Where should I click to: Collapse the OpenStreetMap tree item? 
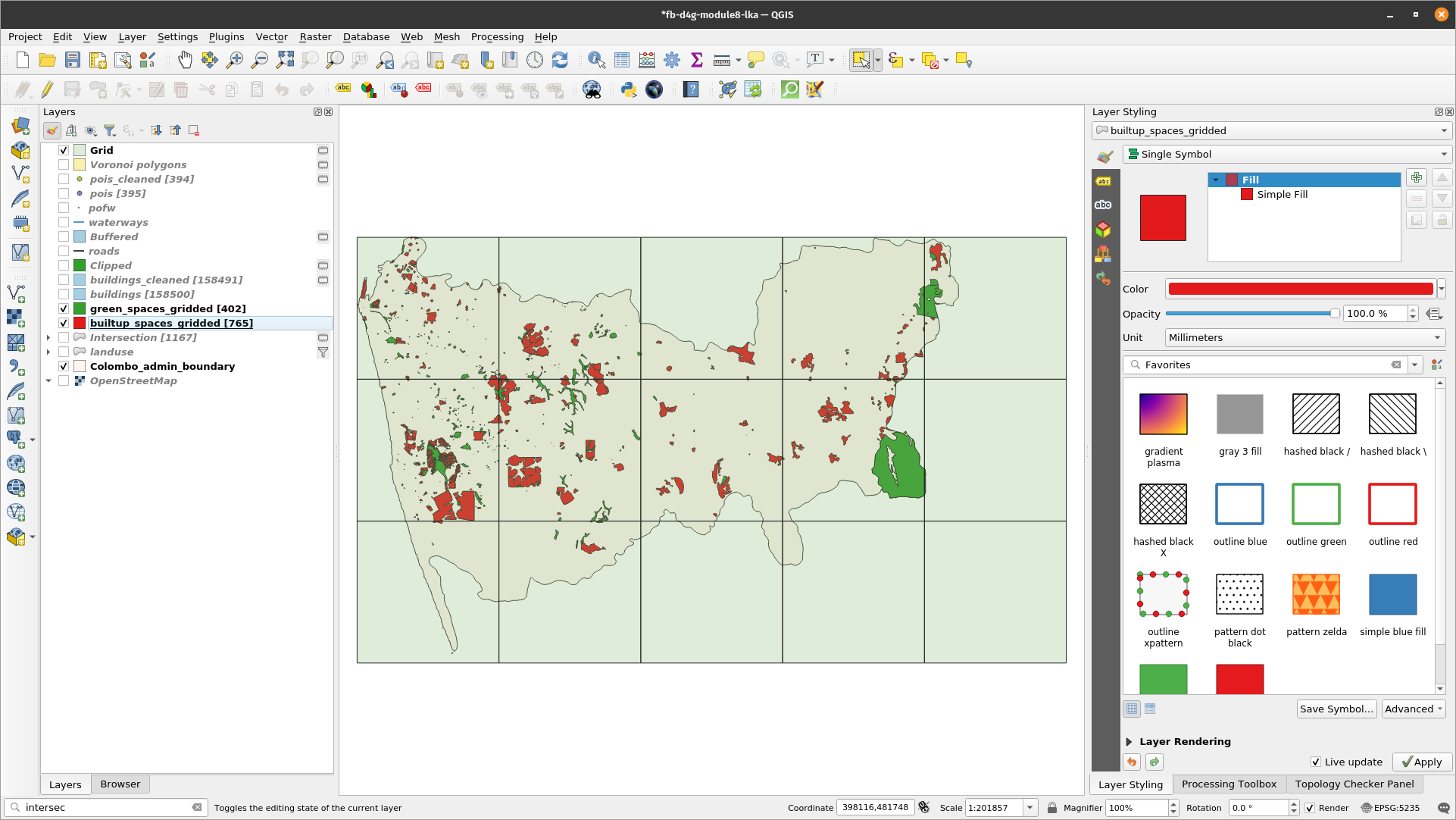(48, 380)
